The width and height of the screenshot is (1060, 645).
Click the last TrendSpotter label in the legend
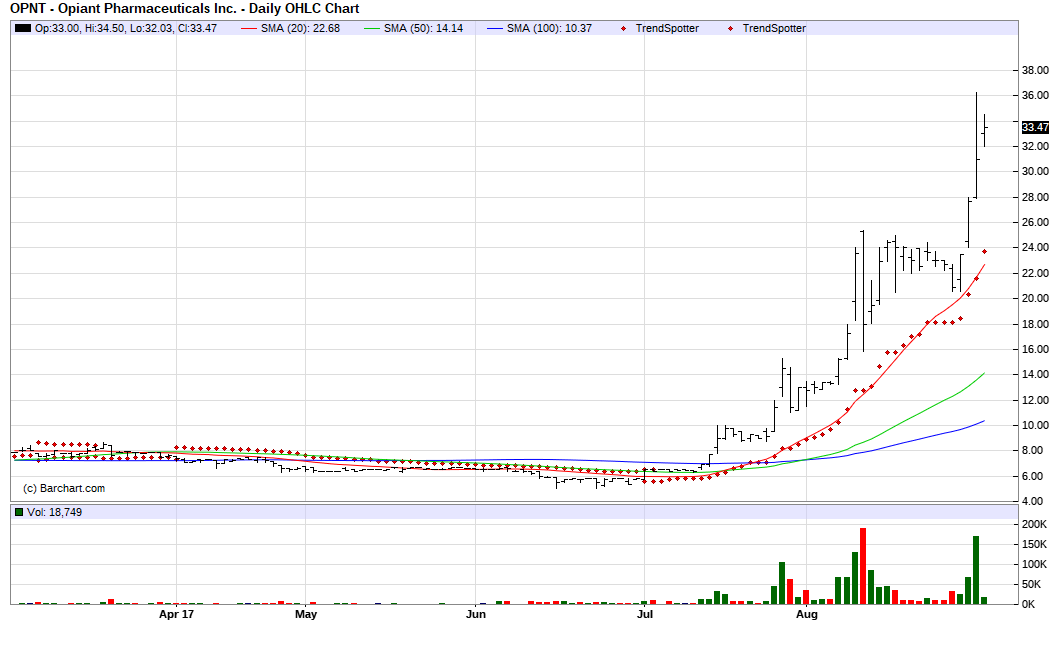(x=773, y=28)
